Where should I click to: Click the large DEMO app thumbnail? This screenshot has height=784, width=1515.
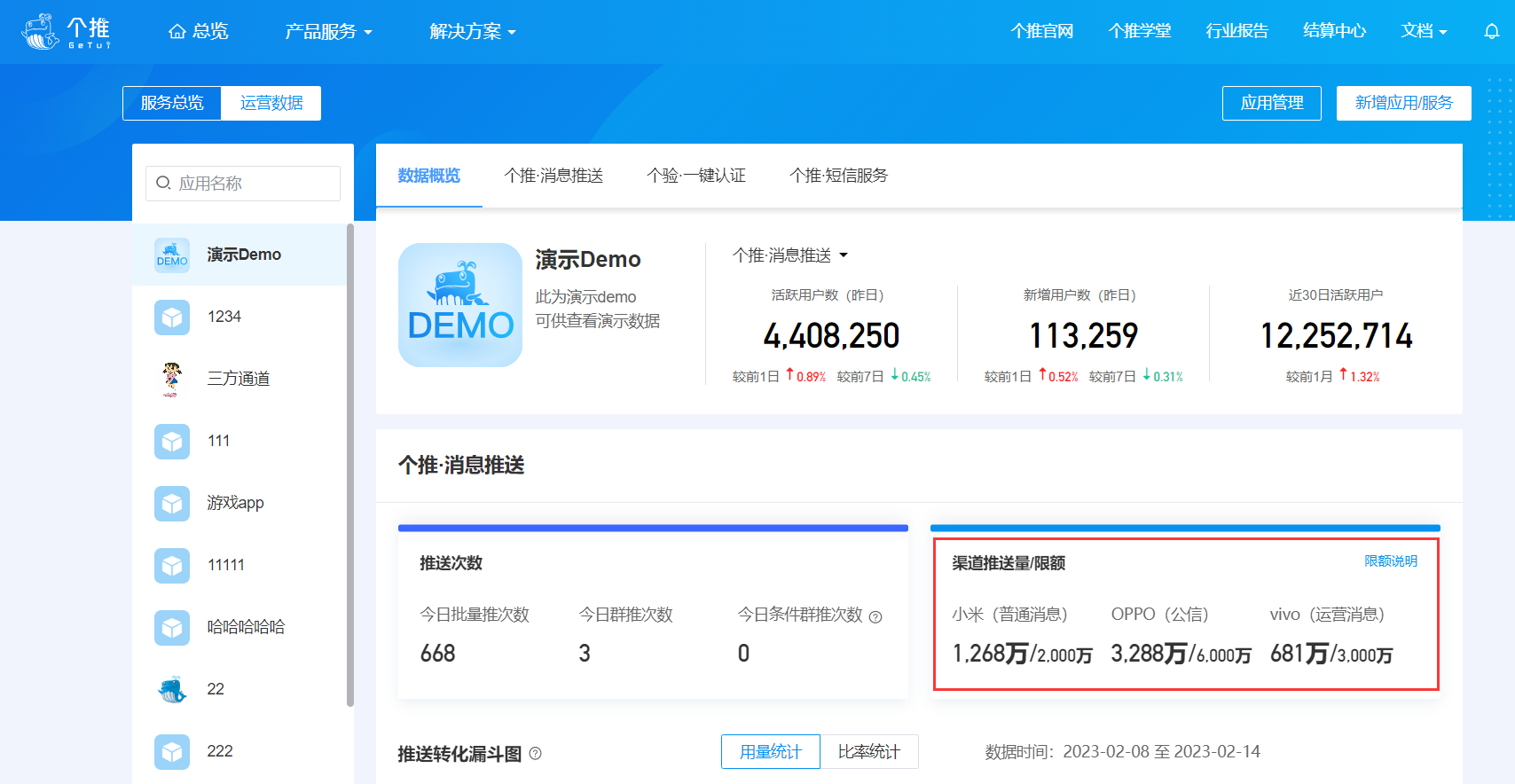pos(460,305)
